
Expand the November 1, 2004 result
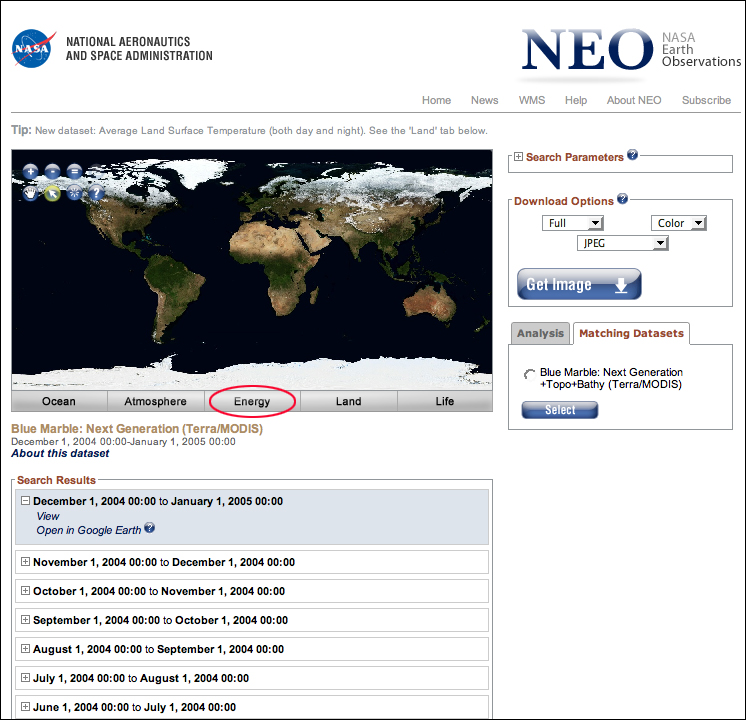tap(25, 562)
